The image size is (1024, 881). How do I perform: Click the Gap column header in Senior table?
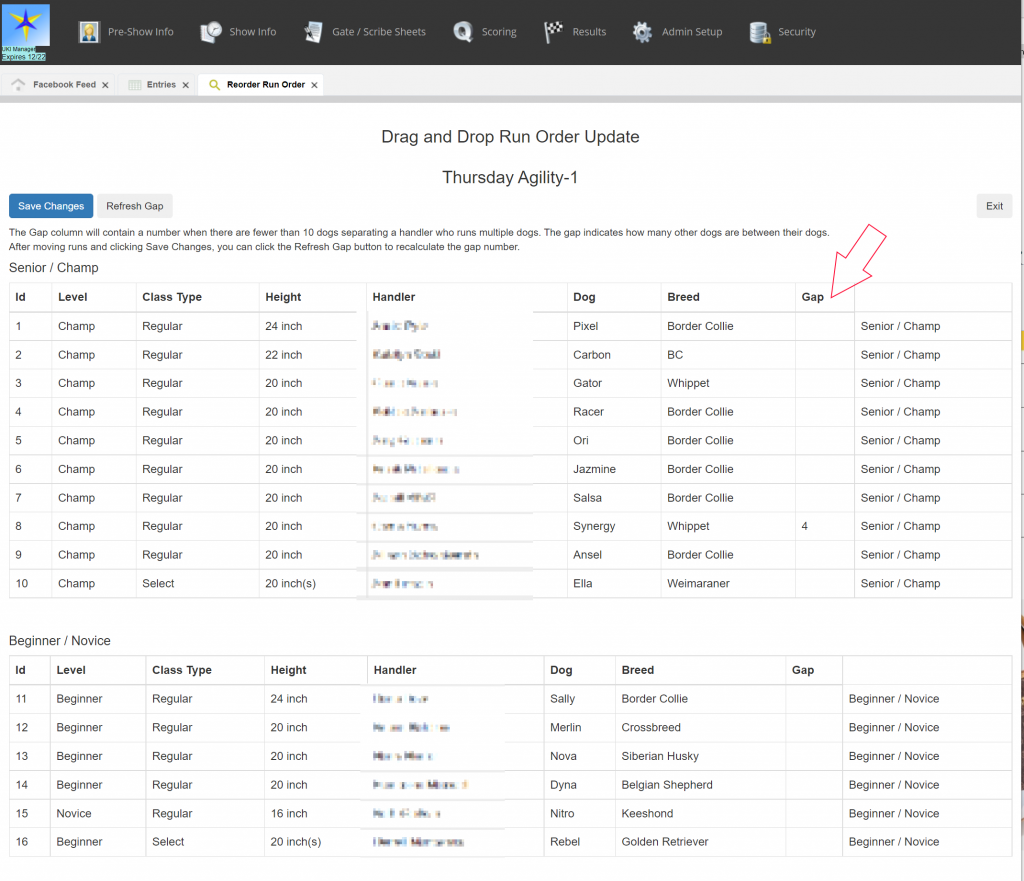pyautogui.click(x=813, y=297)
